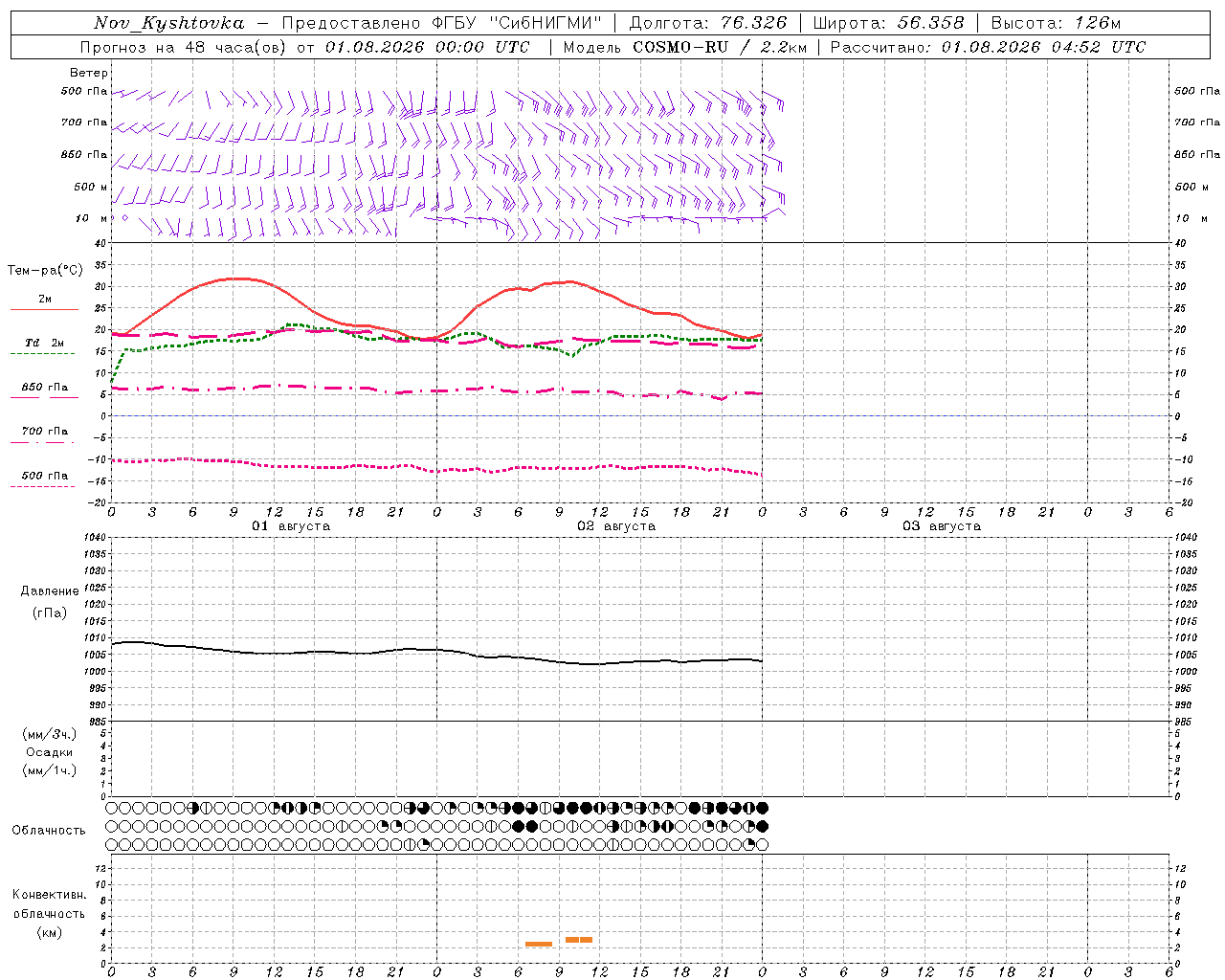The width and height of the screenshot is (1225, 980).
Task: Click the Nov_Kyshtovka station title
Action: 169,23
